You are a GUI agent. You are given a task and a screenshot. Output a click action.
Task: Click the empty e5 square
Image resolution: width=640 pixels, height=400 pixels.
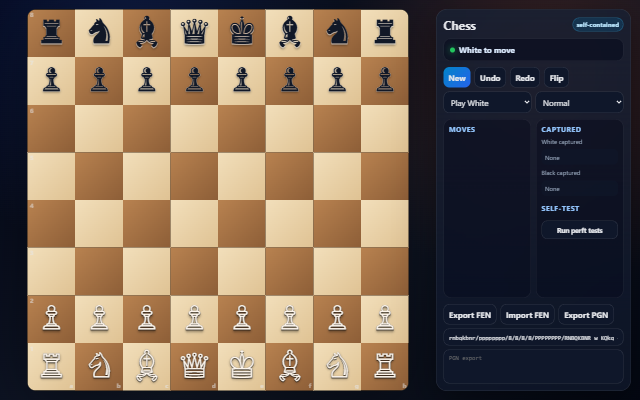[242, 176]
